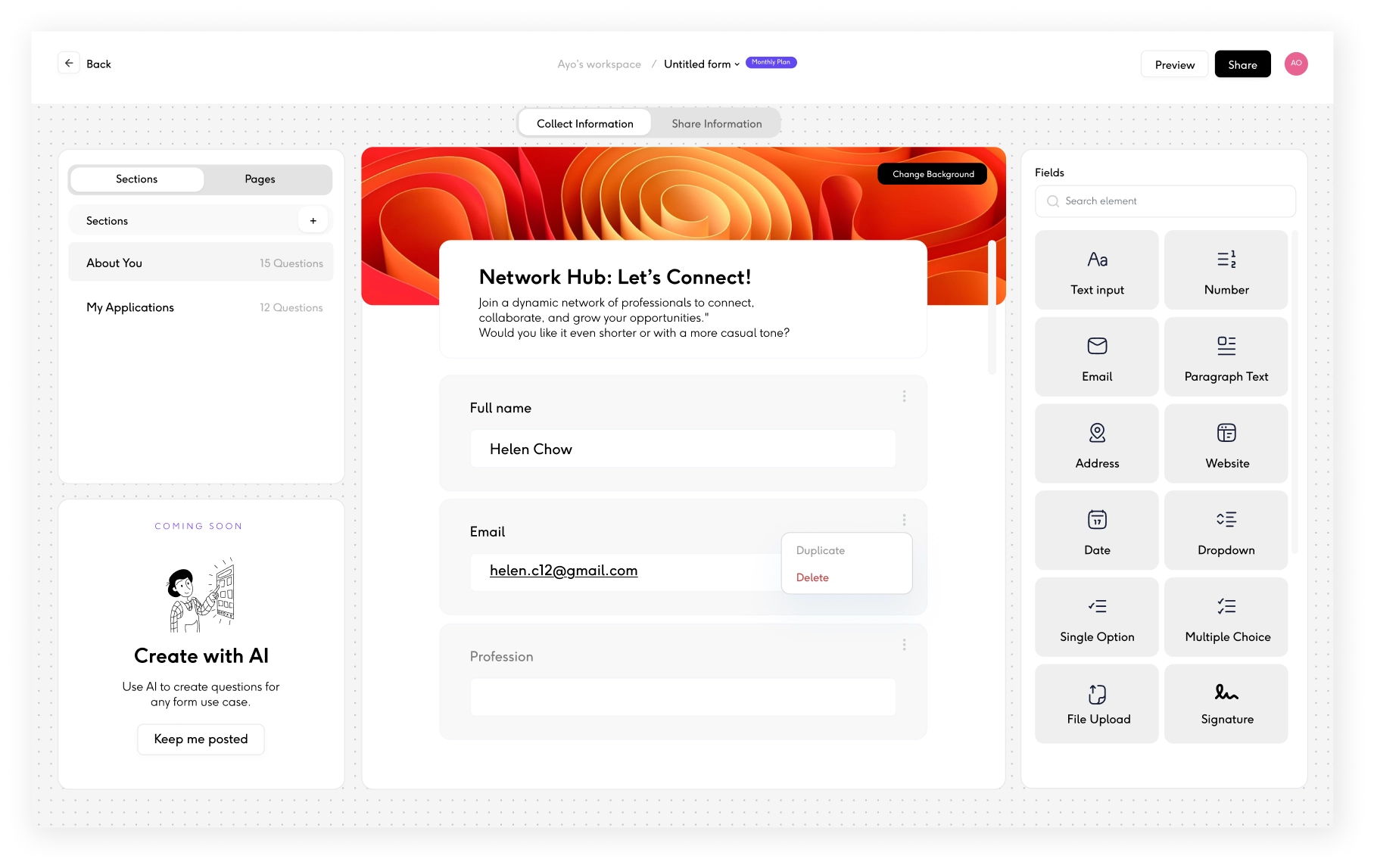The image size is (1374, 868).
Task: Click the form's vertical scrollbar
Action: (992, 306)
